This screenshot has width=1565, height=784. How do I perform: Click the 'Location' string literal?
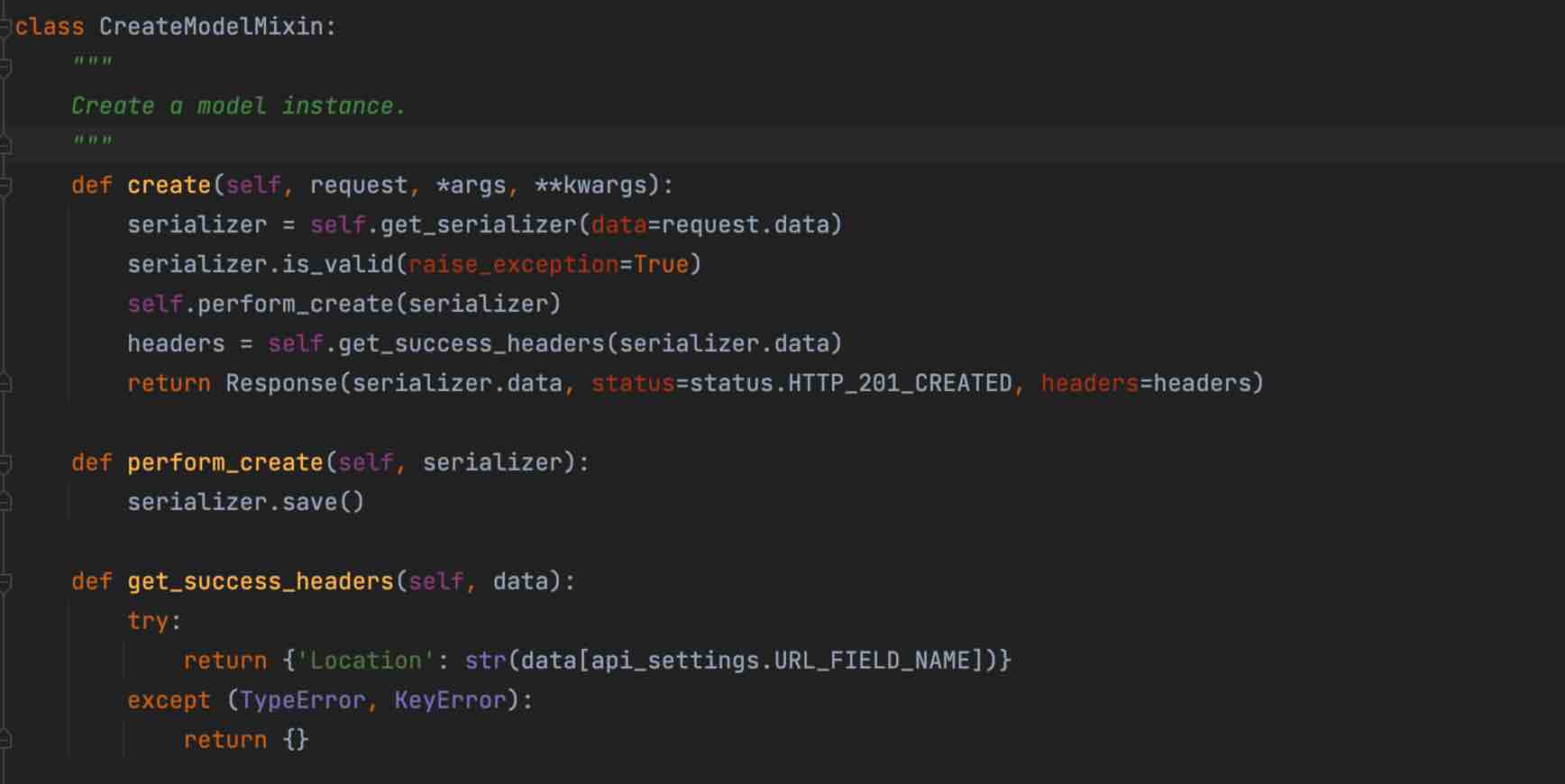click(x=366, y=661)
